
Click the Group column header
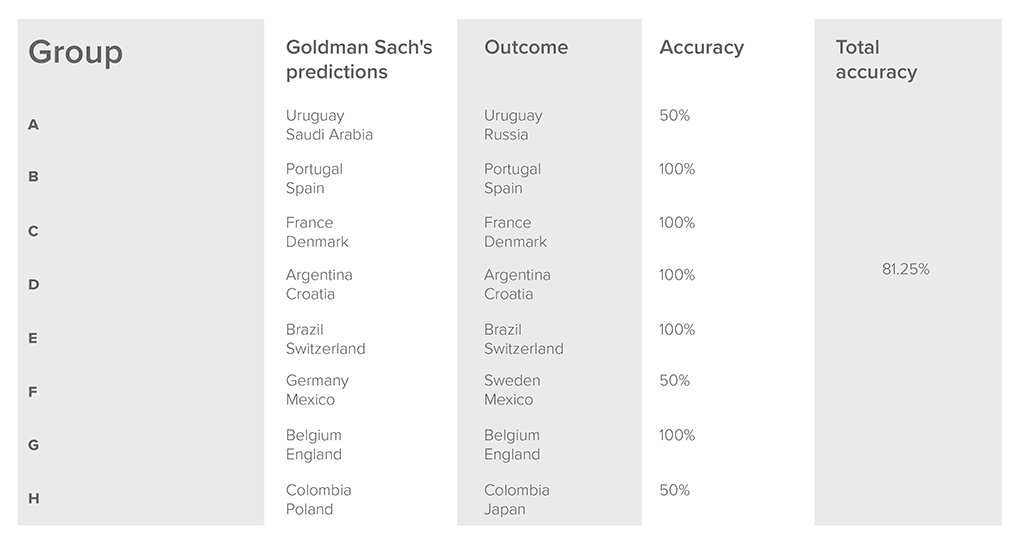[76, 52]
